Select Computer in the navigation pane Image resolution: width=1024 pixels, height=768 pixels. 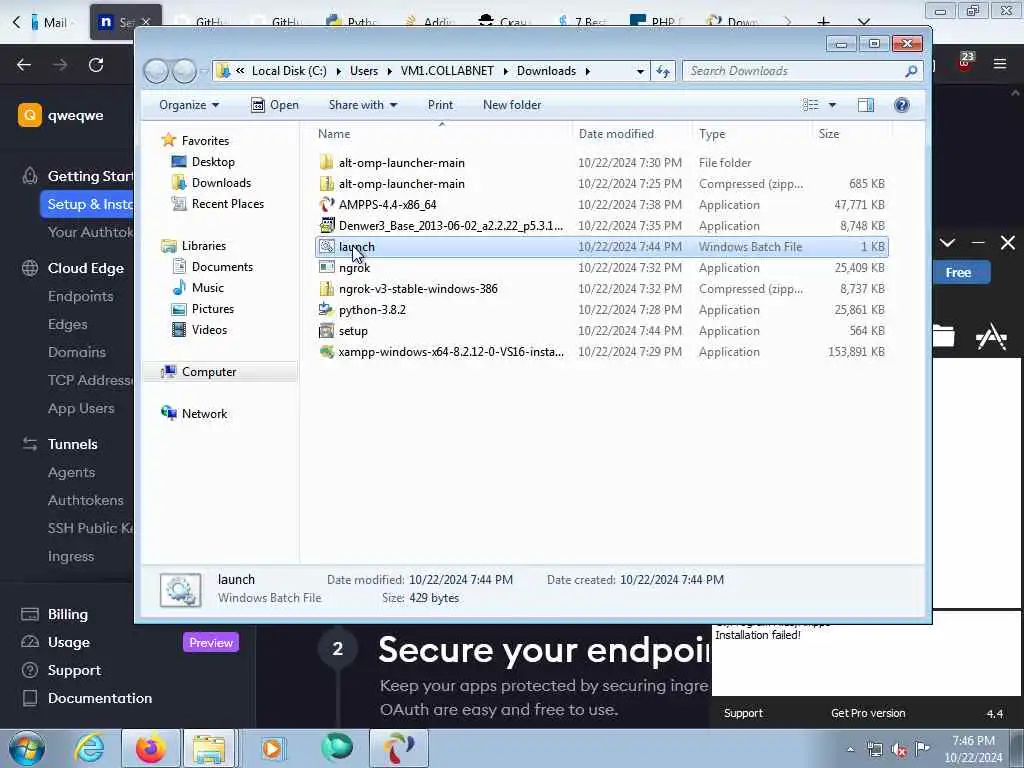[209, 372]
